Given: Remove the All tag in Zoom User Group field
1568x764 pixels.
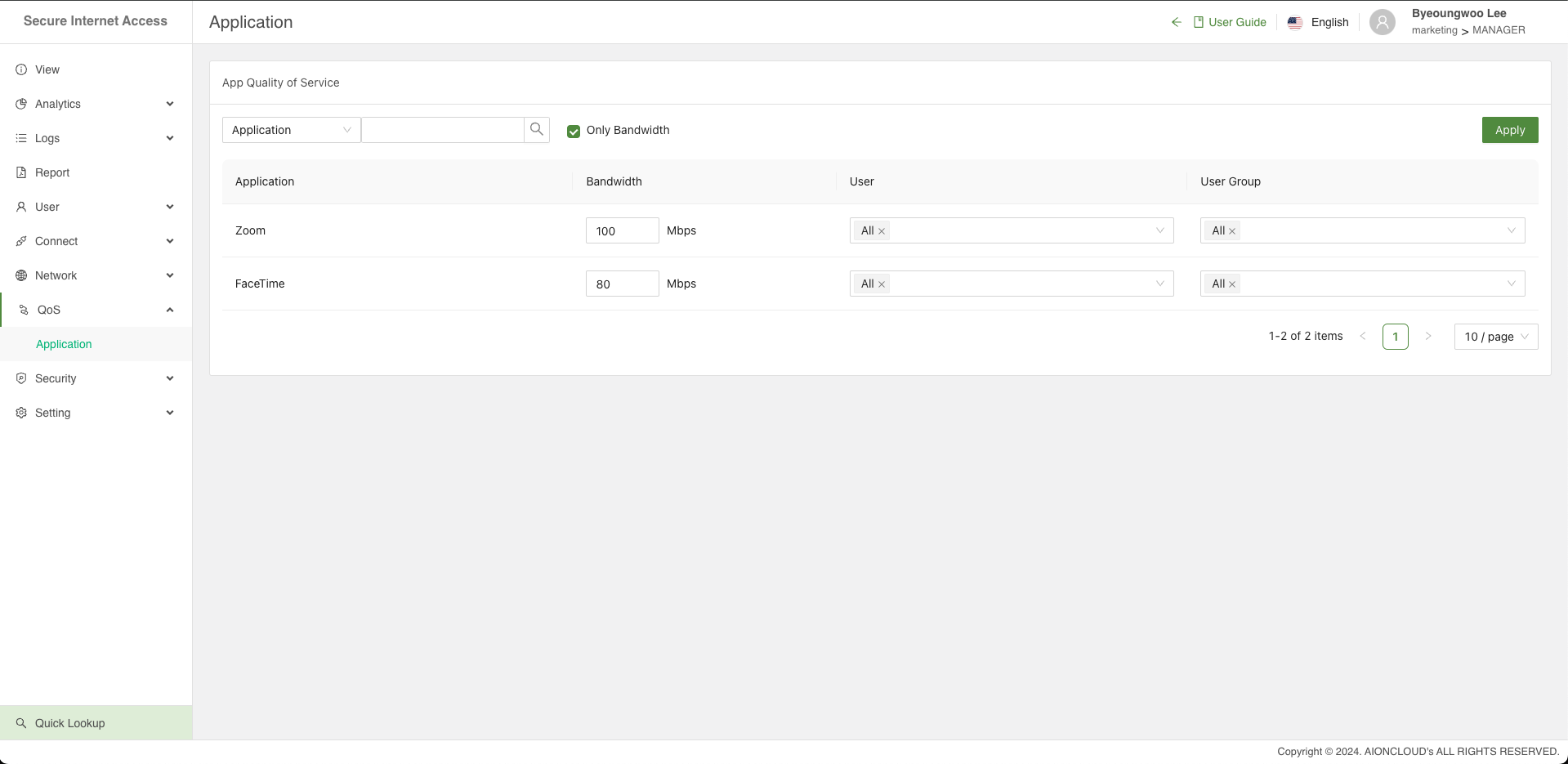Looking at the screenshot, I should tap(1232, 231).
